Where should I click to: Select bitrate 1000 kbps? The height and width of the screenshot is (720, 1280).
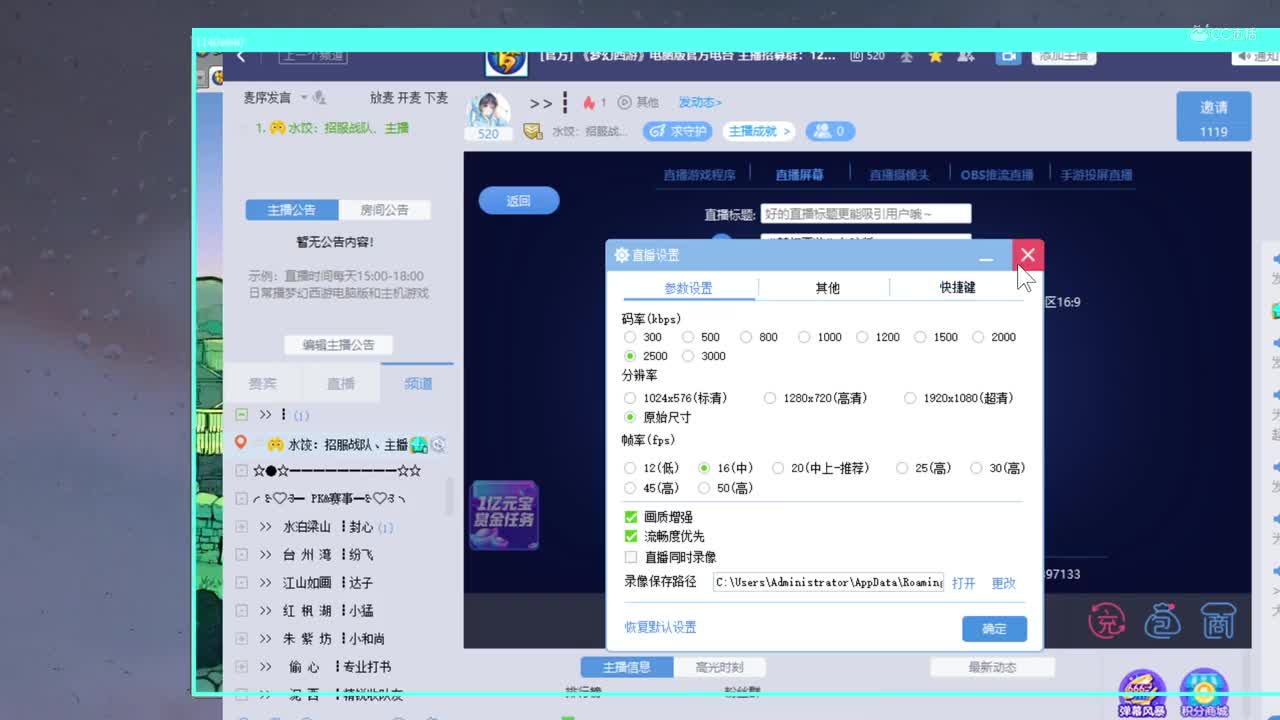click(804, 337)
